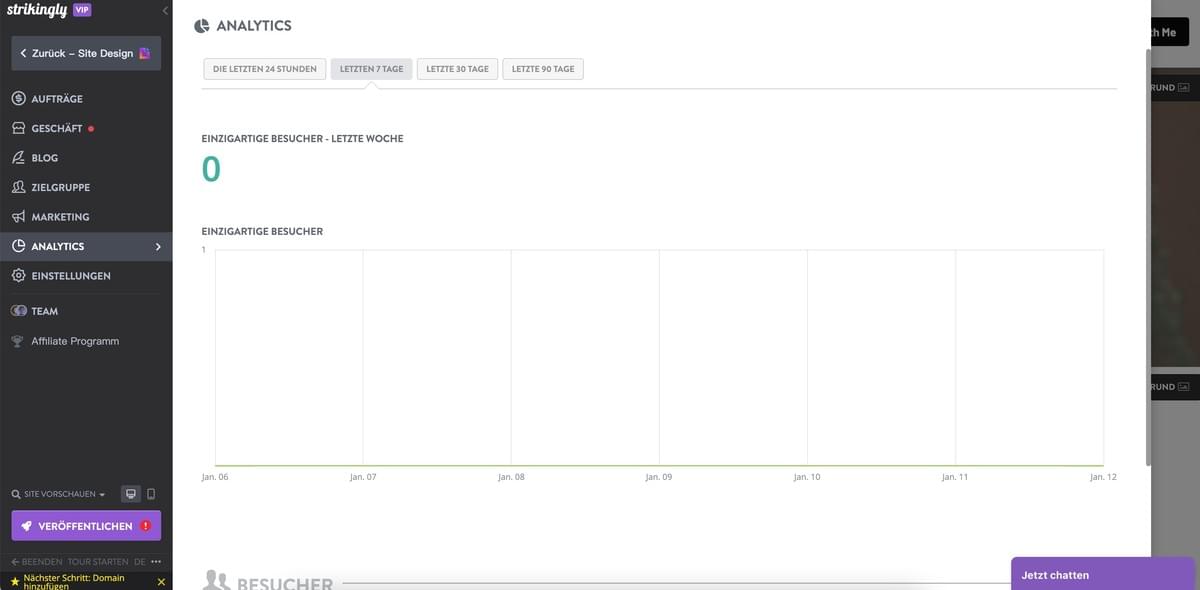Screen dimensions: 1200x590
Task: Click the red dot next to Geschäft
Action: 91,128
